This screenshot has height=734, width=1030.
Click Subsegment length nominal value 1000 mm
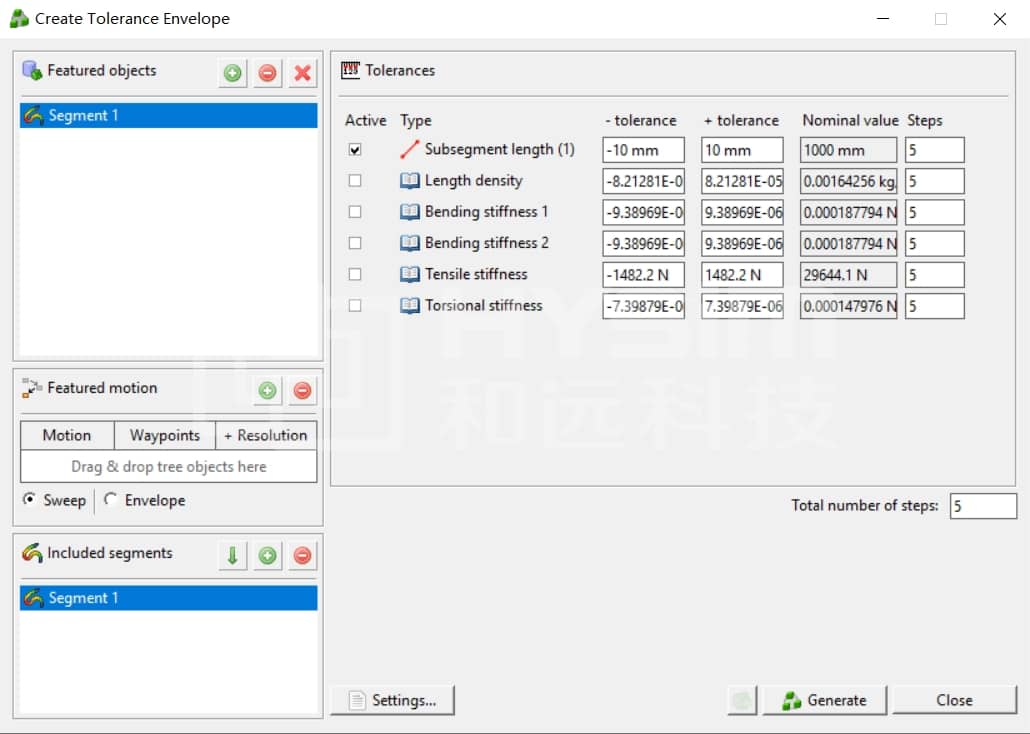pyautogui.click(x=848, y=150)
